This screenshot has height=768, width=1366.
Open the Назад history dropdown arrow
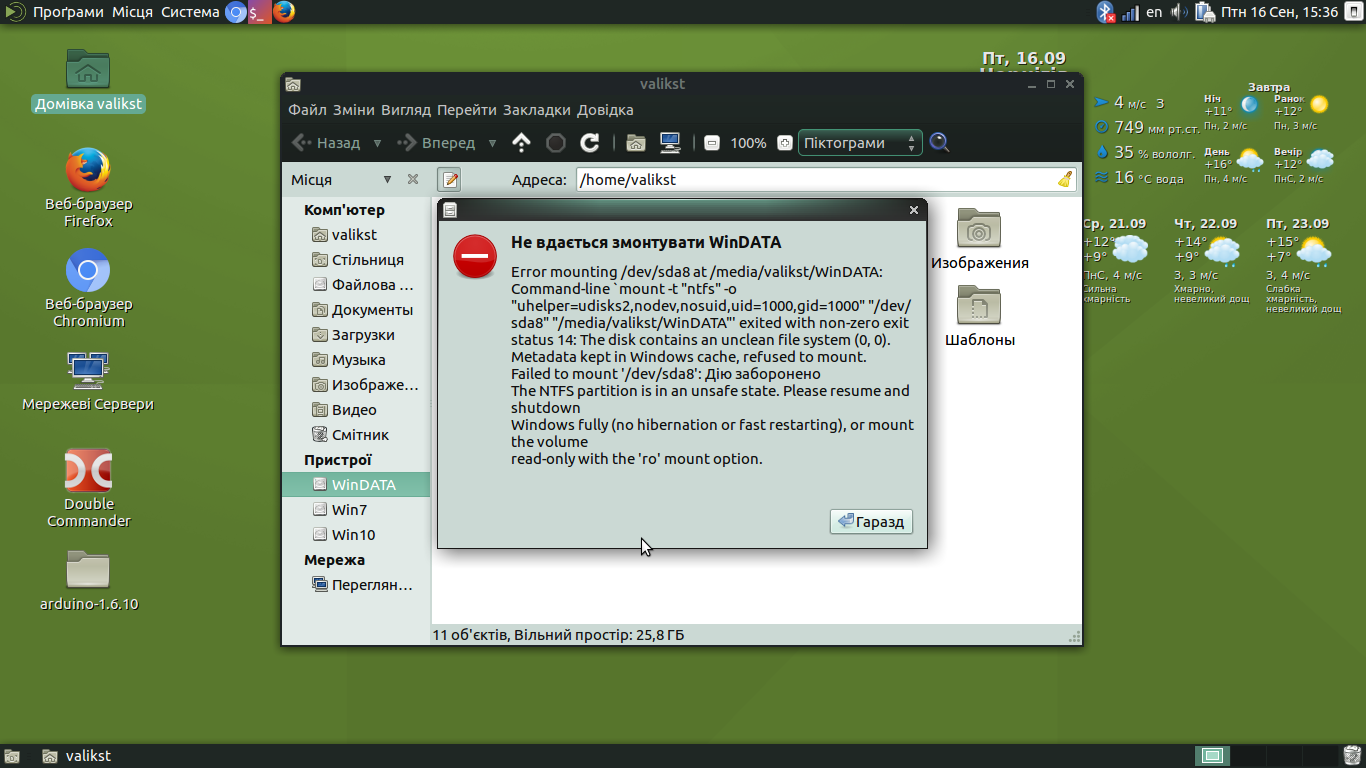point(377,143)
